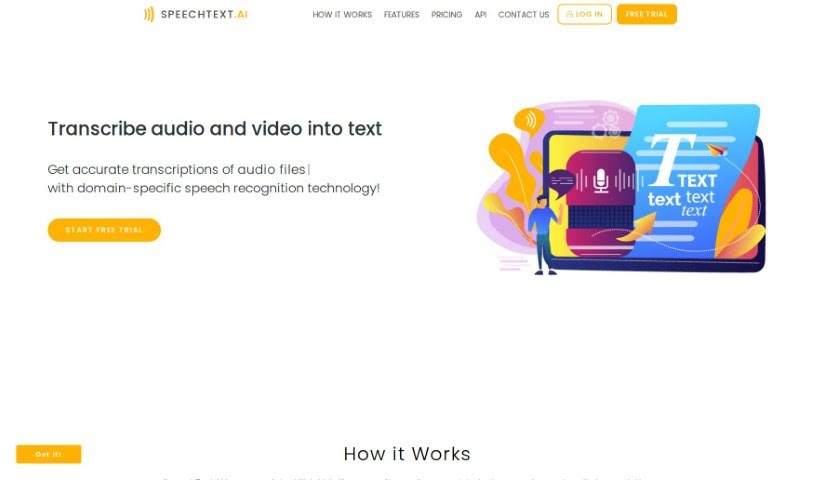
Task: Open the CONTACT US menu item
Action: point(523,15)
